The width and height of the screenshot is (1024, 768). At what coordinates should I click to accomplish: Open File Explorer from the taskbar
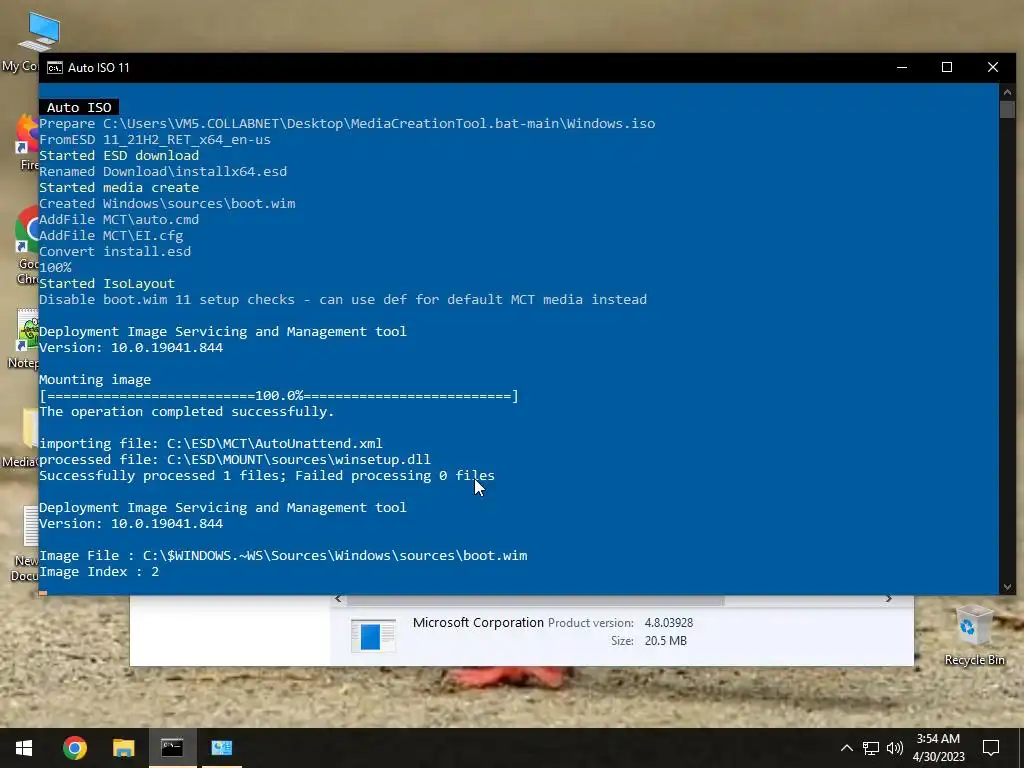[123, 747]
